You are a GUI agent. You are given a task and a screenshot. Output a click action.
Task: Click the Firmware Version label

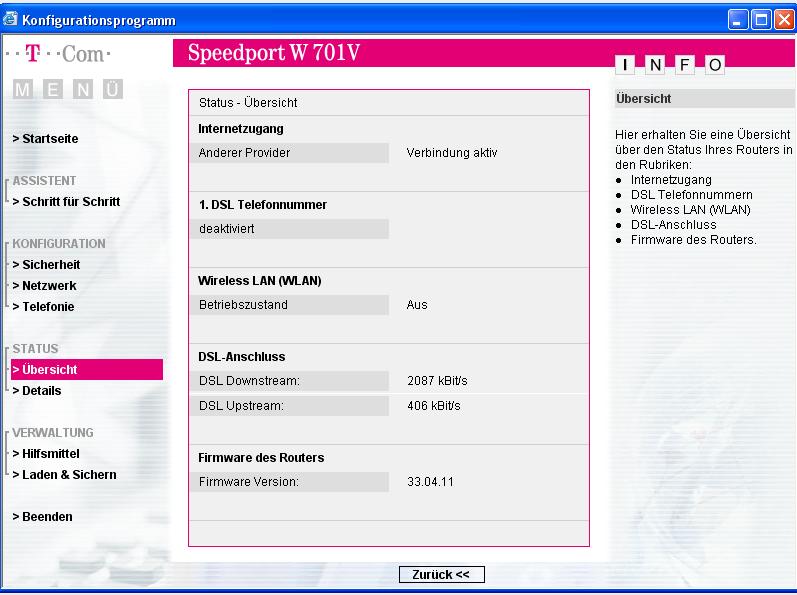pyautogui.click(x=249, y=482)
